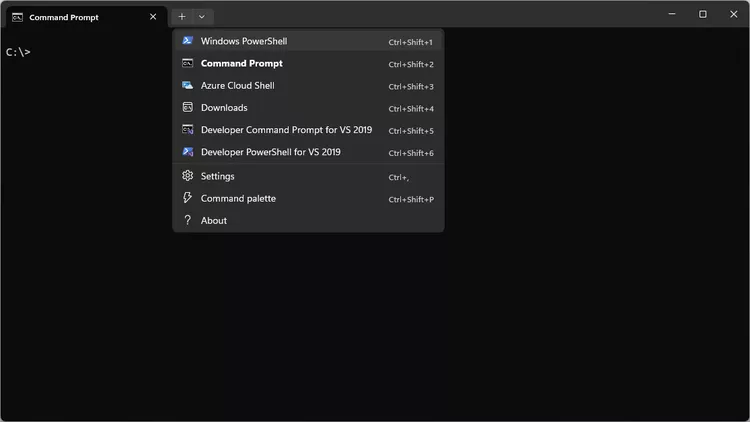Open Command palette entry
The width and height of the screenshot is (750, 422).
[308, 198]
